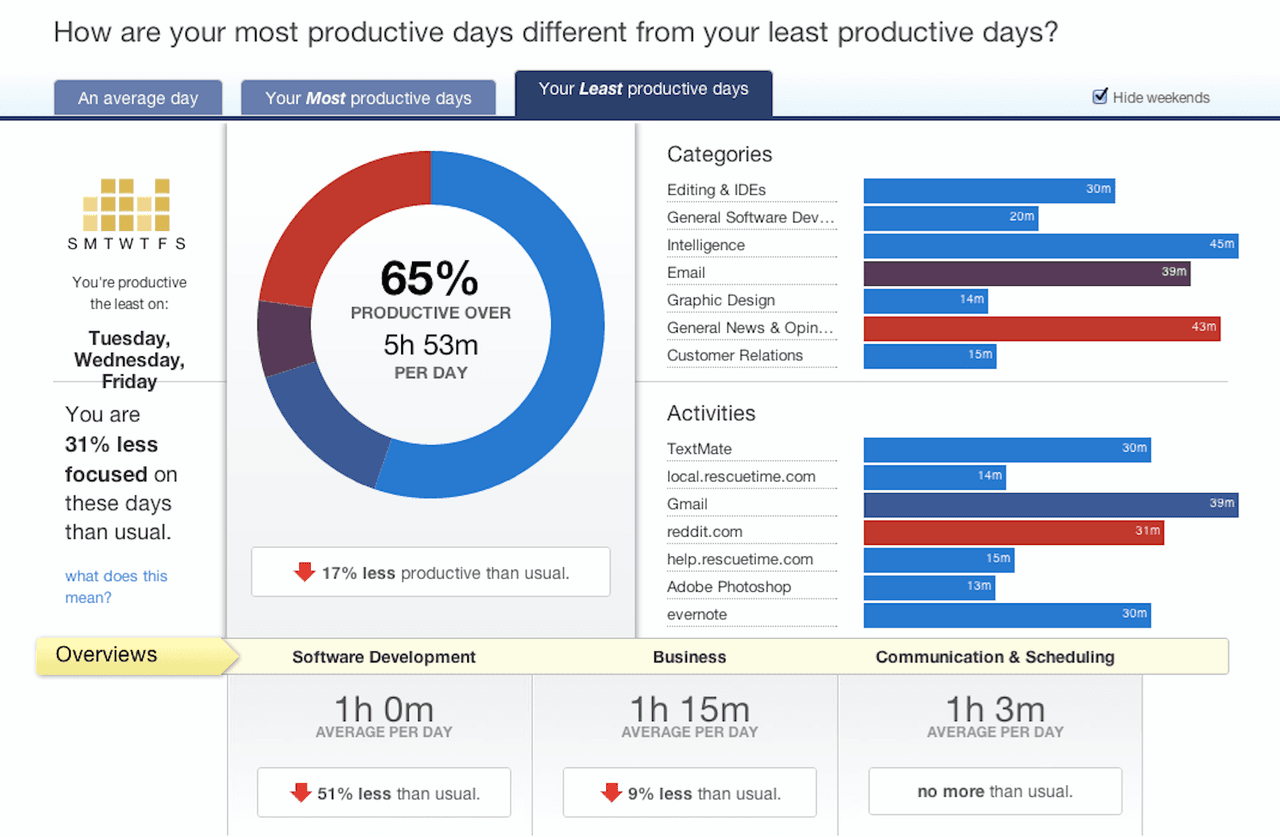Click red arrow next to 9% less

pos(610,793)
